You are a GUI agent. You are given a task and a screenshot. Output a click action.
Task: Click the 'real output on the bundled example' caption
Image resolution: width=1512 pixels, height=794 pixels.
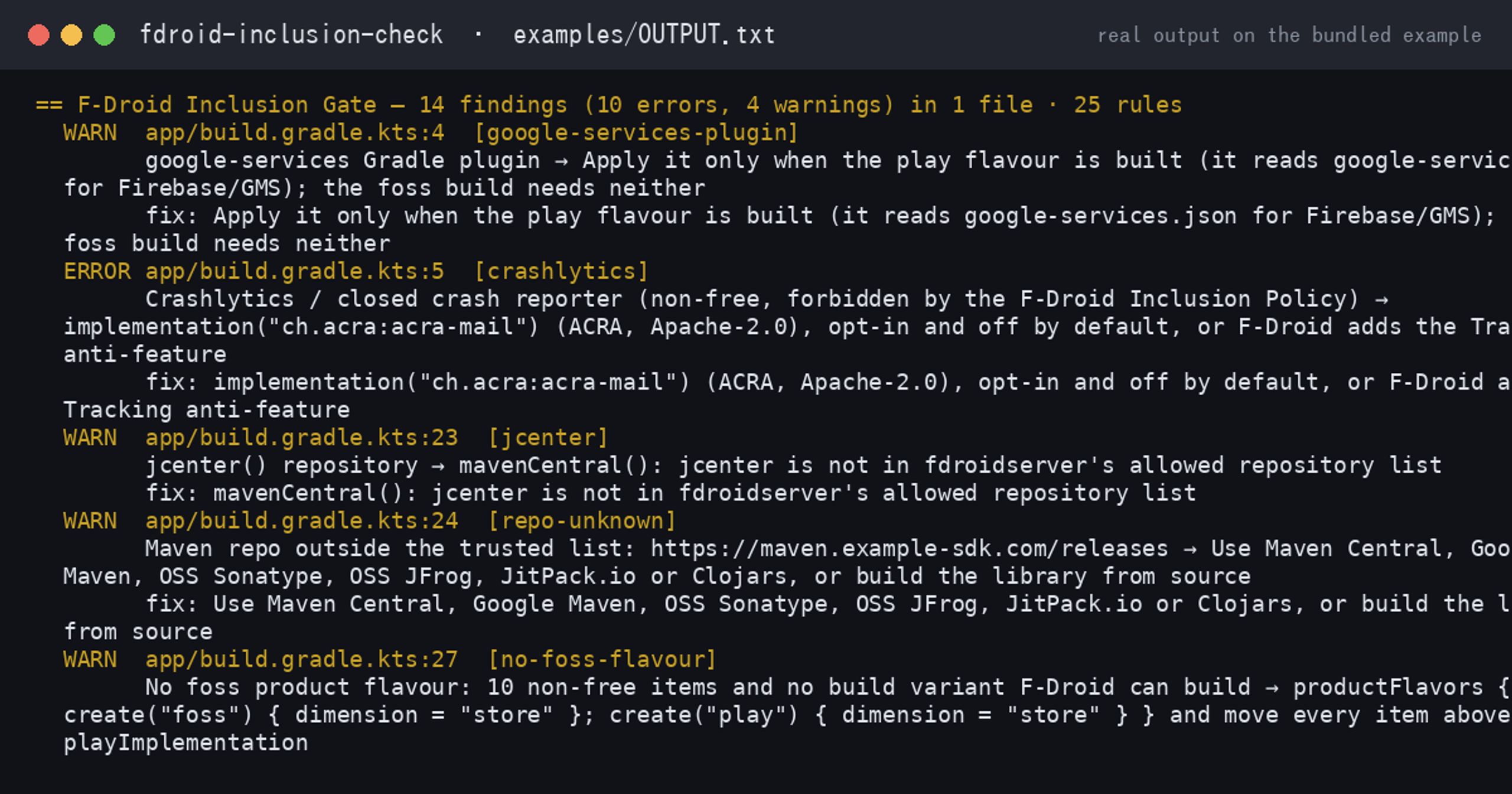pos(1289,35)
